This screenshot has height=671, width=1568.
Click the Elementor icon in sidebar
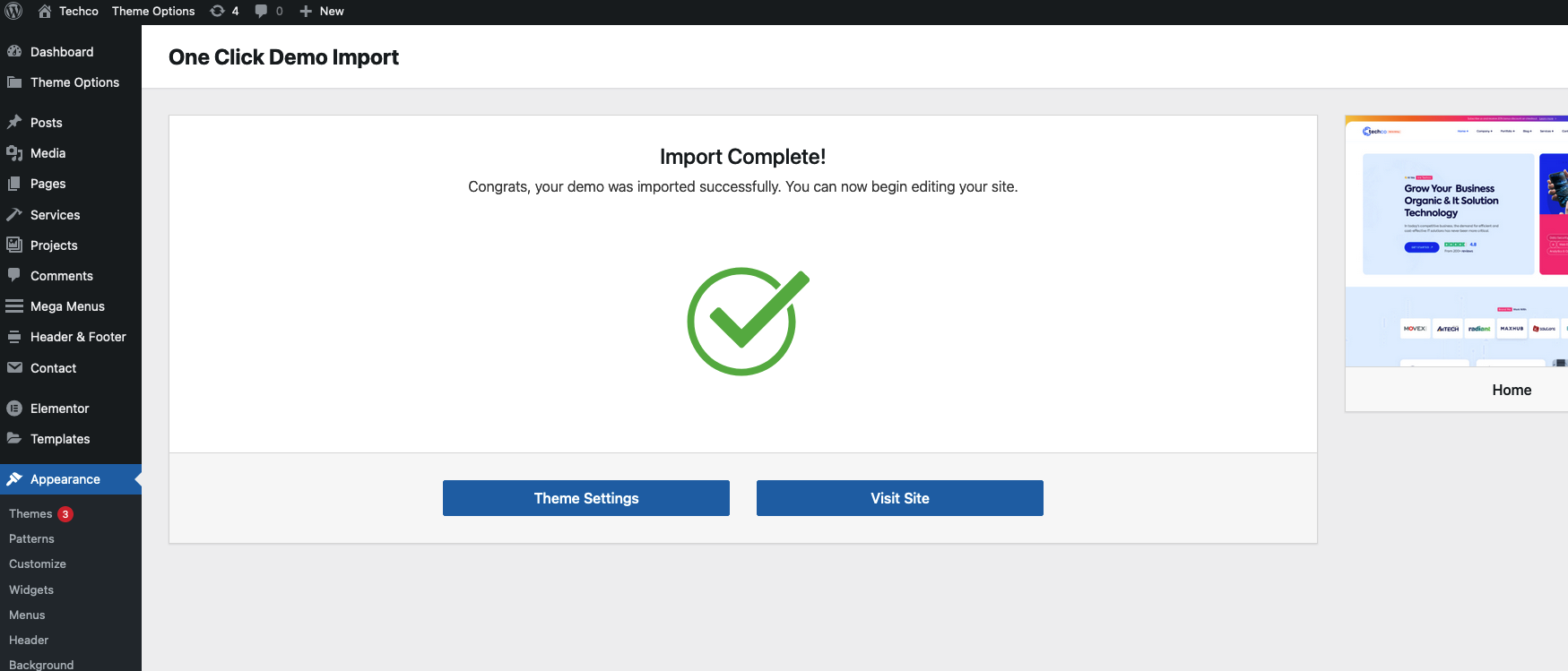click(x=14, y=409)
